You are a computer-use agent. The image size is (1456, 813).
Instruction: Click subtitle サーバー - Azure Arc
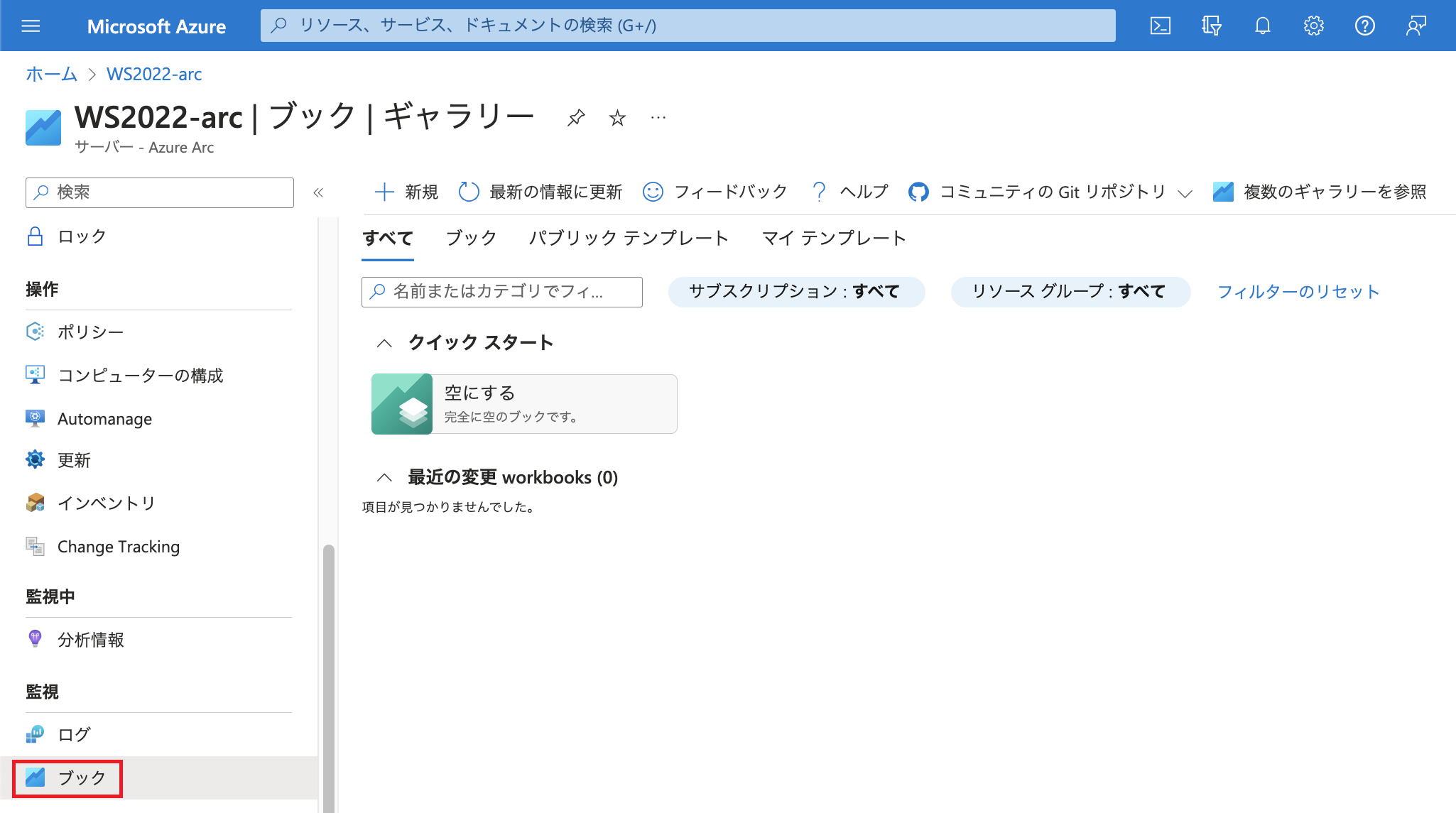pos(144,147)
